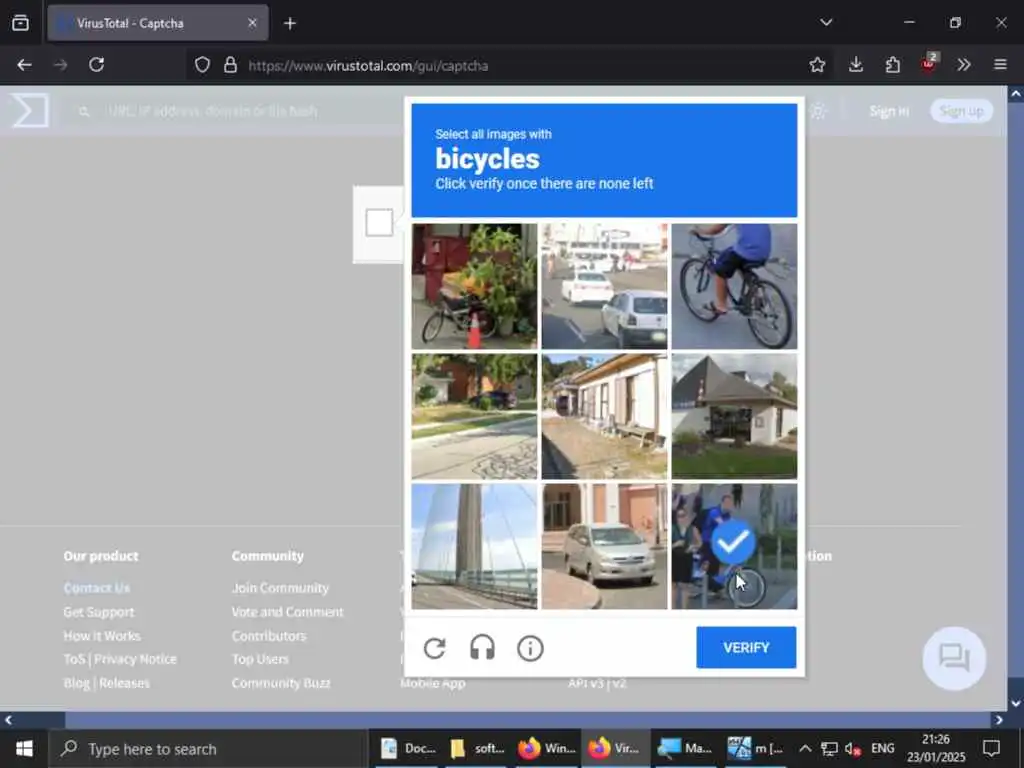Click the Sign up button
1024x768 pixels.
[x=961, y=111]
